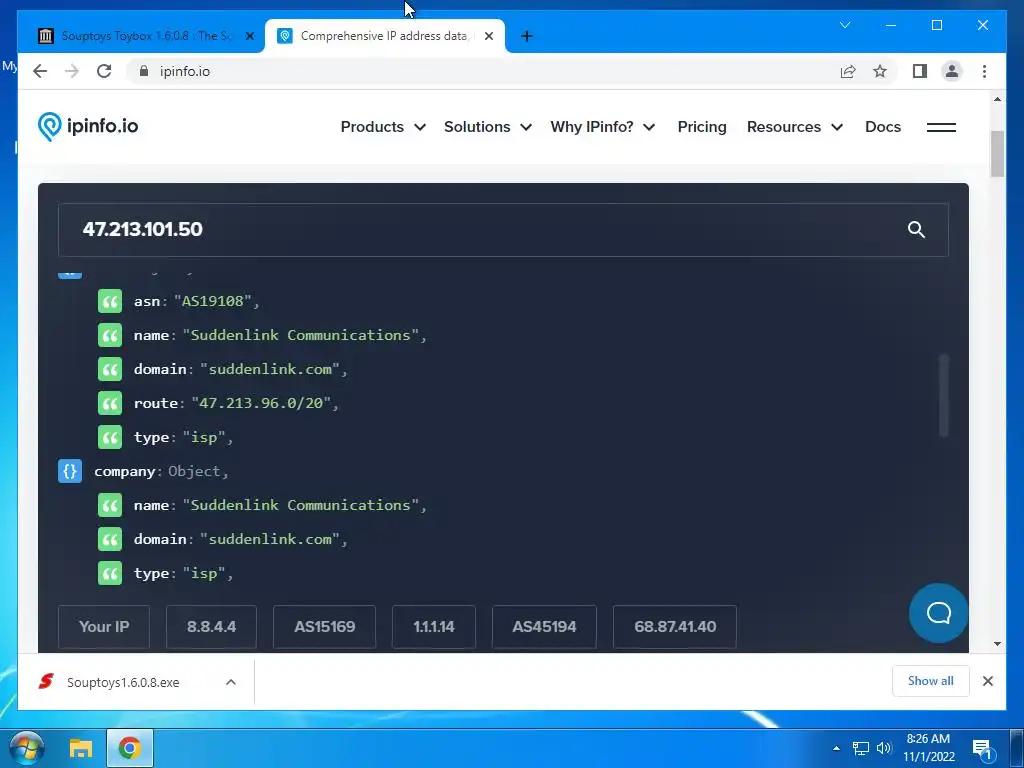
Task: Click the "47.213.96.0/20" route value
Action: point(261,403)
